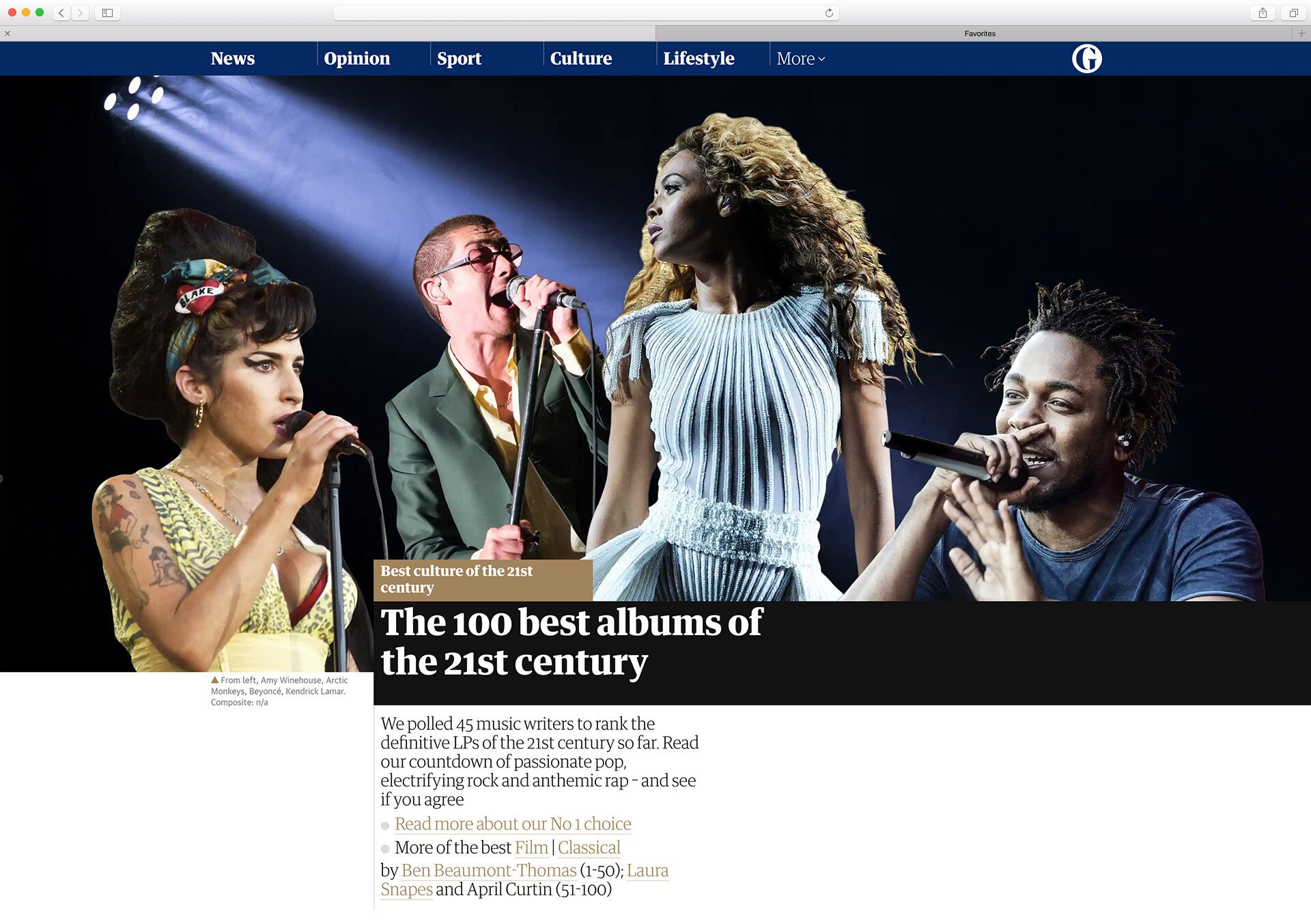Go to the Culture section
1311x924 pixels.
pyautogui.click(x=581, y=59)
